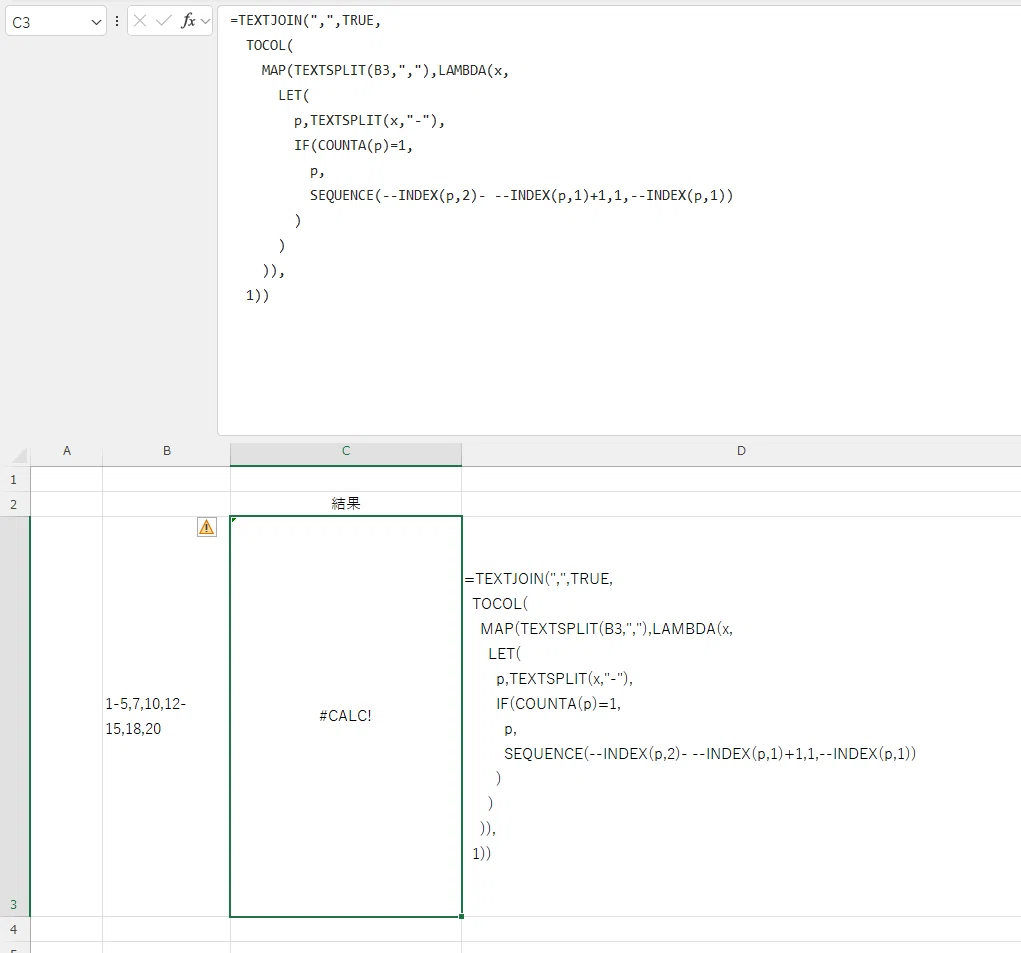The width and height of the screenshot is (1021, 953).
Task: Click the fill handle of cell C3
Action: [462, 917]
